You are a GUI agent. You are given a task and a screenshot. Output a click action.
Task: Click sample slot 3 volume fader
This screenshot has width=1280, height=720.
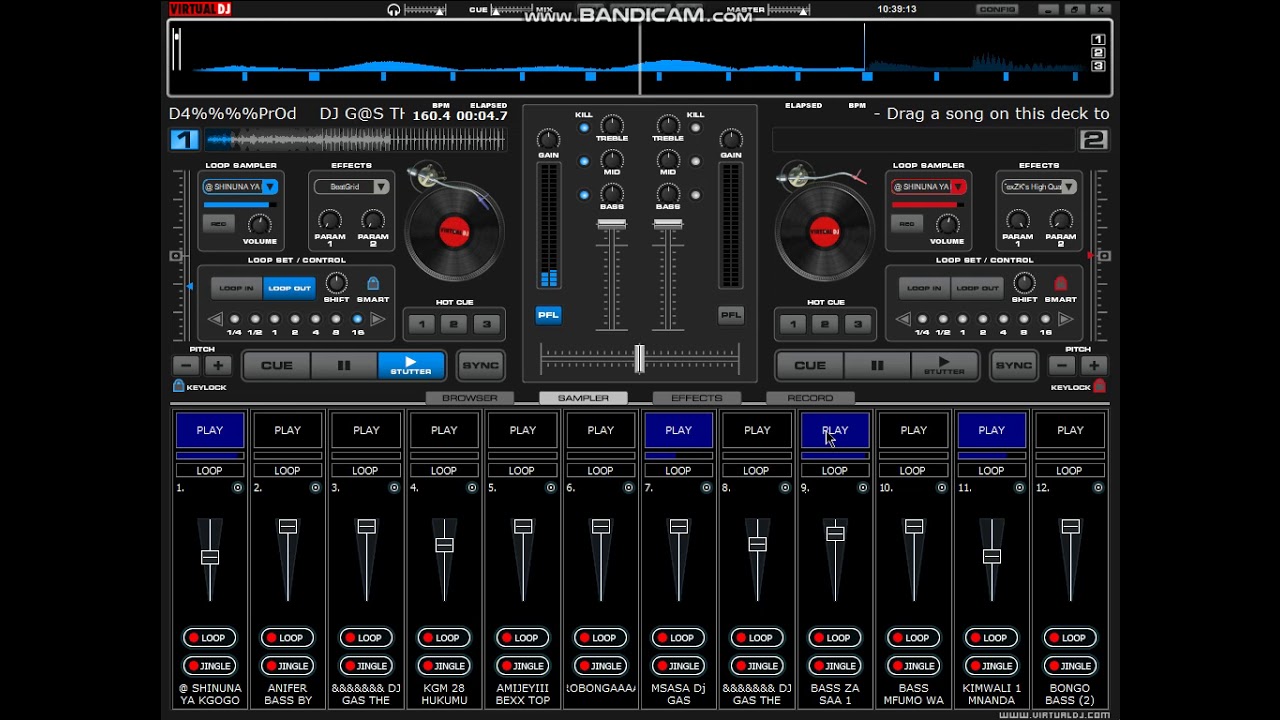[x=366, y=526]
